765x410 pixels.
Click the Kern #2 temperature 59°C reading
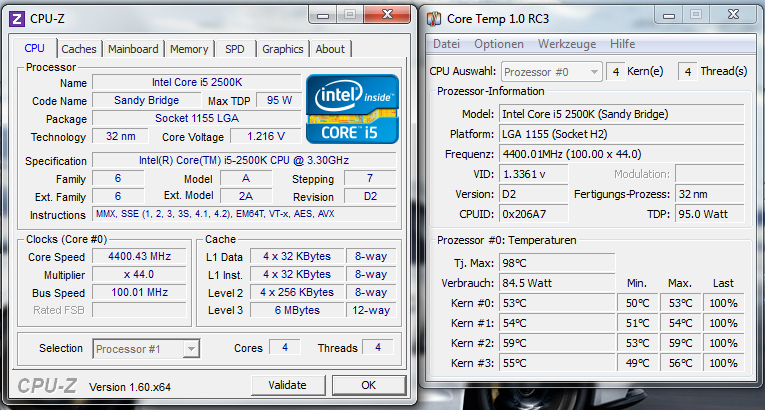click(557, 343)
